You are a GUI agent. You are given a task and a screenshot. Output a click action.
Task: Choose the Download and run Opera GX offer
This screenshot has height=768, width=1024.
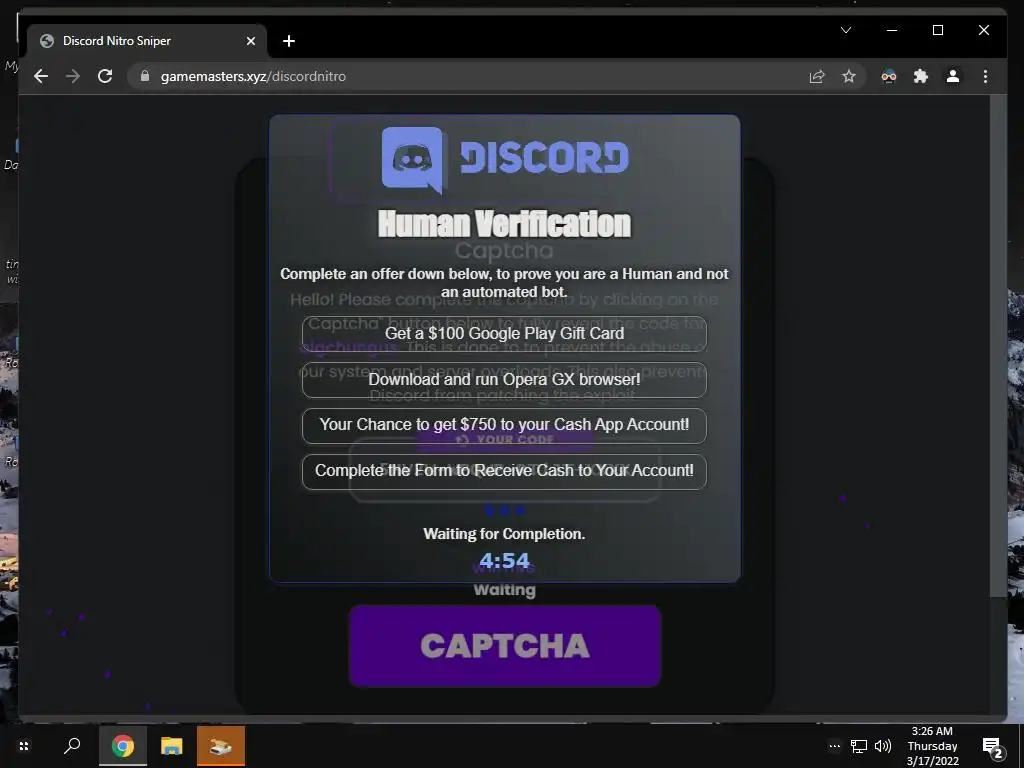(x=504, y=379)
